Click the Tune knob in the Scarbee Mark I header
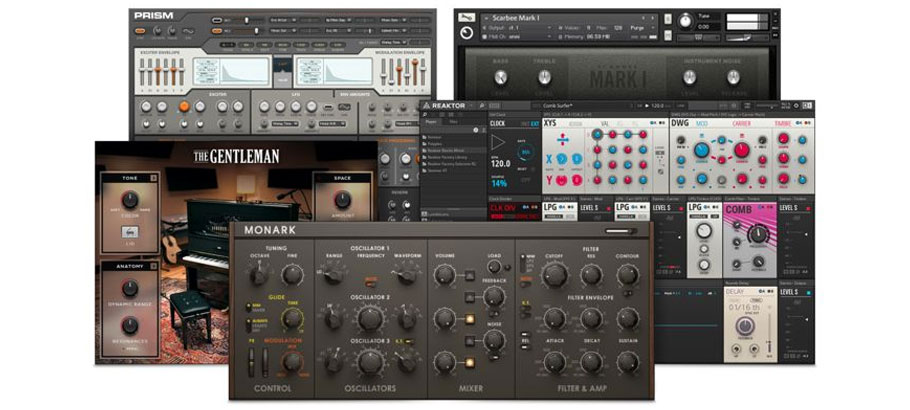This screenshot has height=410, width=910. 686,20
